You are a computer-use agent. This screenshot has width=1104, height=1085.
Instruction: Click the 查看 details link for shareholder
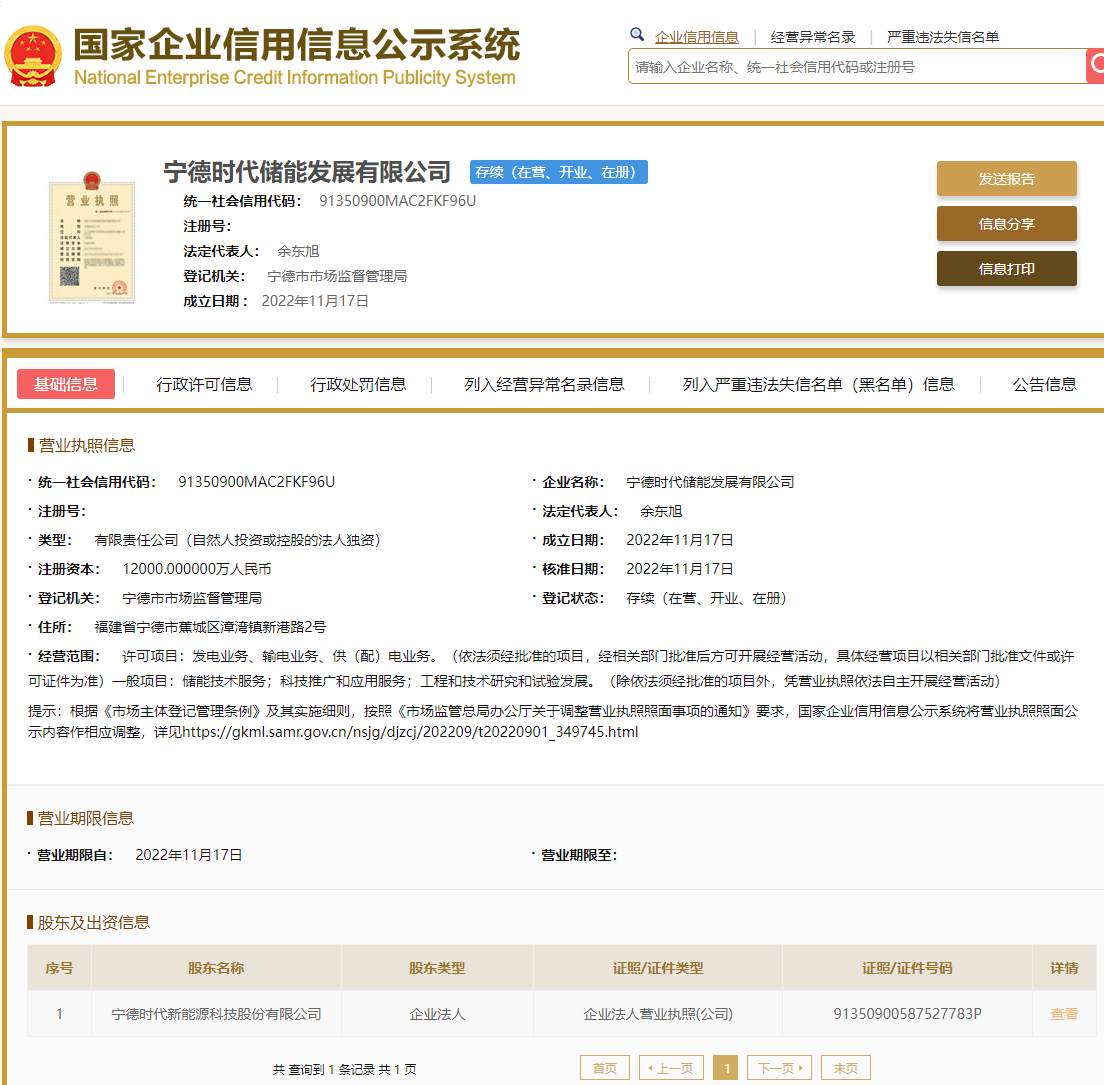point(1064,1014)
